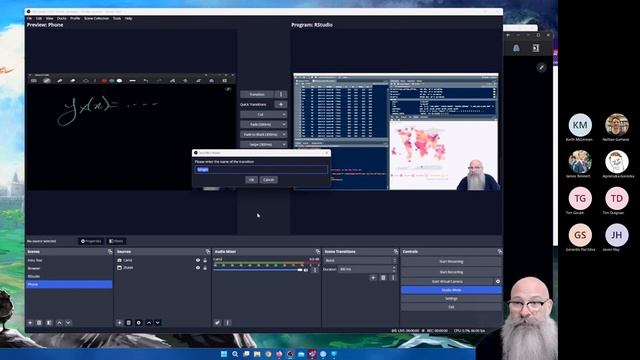Add a new scene with the Scenes plus icon
The image size is (640, 360).
30,322
